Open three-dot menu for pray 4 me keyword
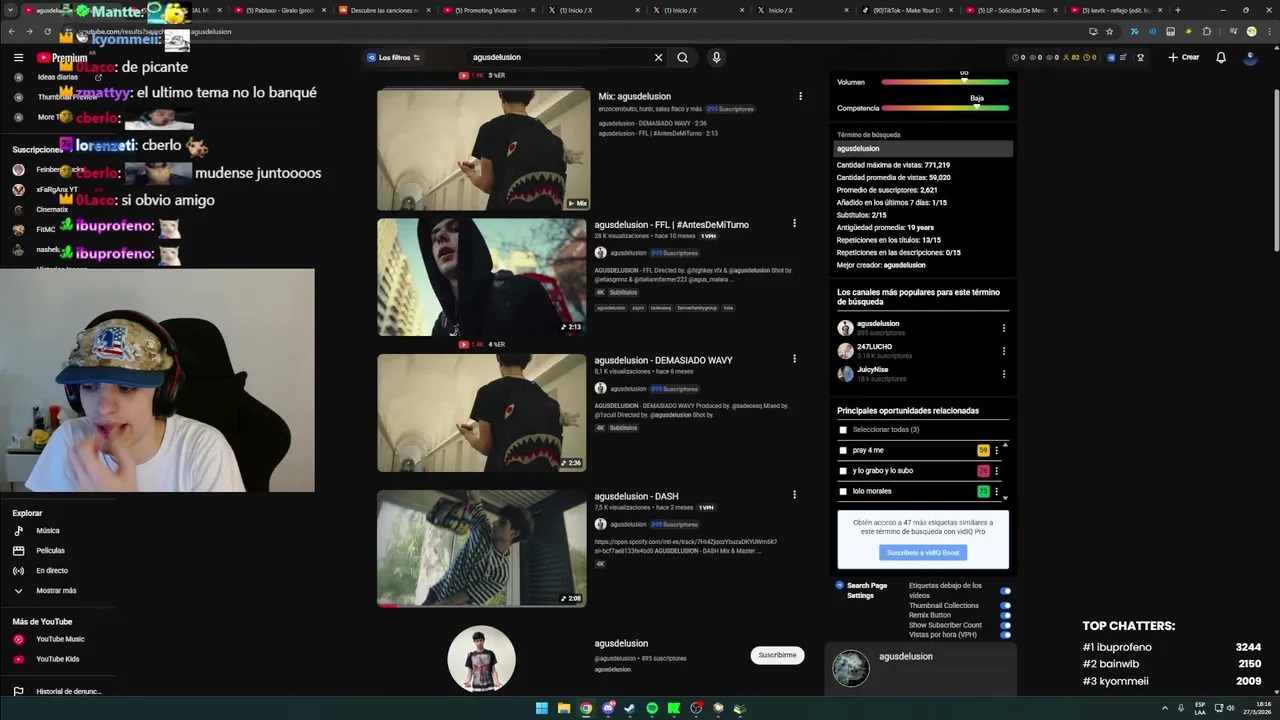 (x=996, y=451)
